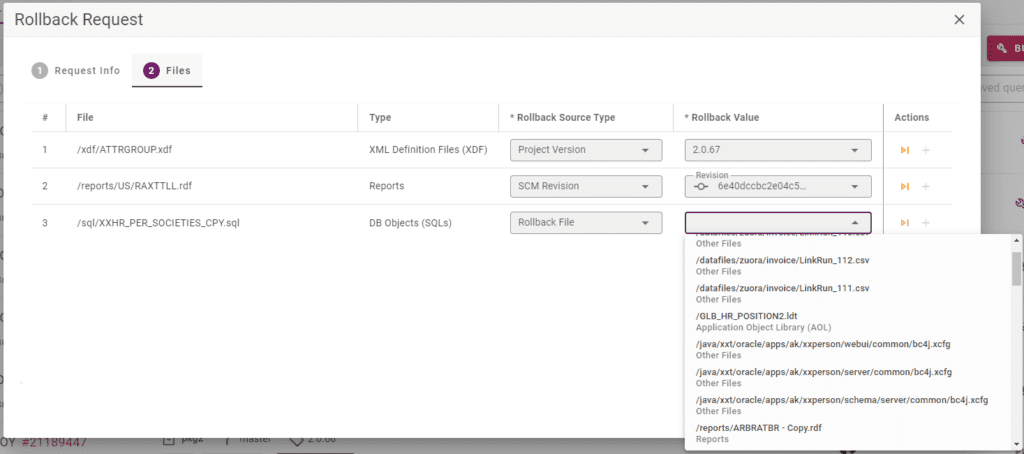This screenshot has width=1024, height=454.
Task: Click the plus icon in ATTRGROUP.xdf row
Action: [x=925, y=150]
